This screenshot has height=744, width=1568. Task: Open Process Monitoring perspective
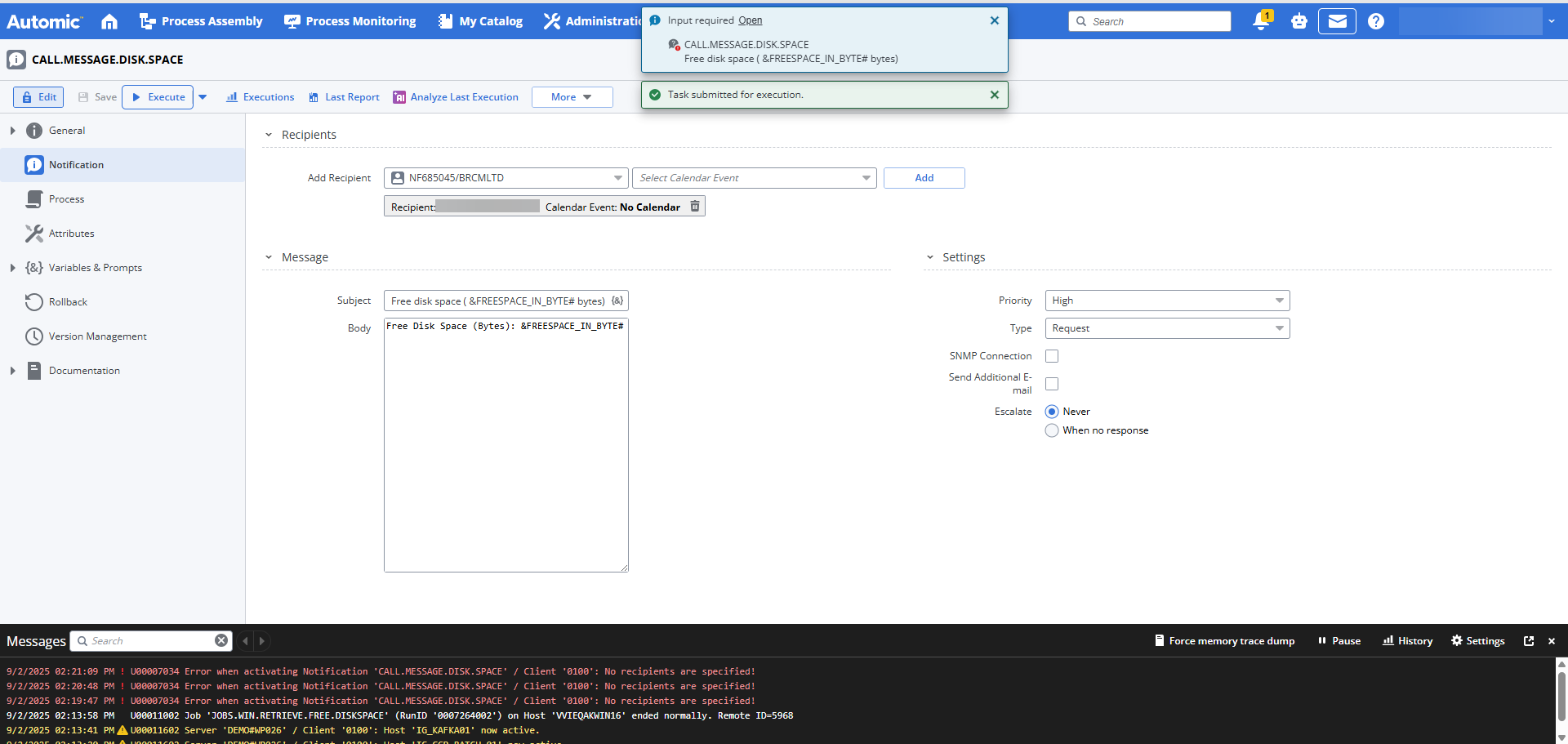coord(350,21)
